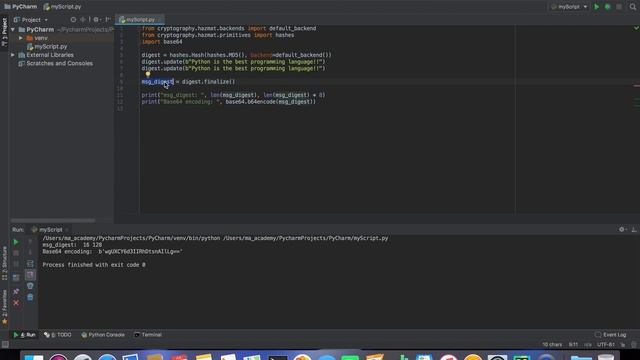Click myScript.py in the navigation breadcrumb

[62, 7]
